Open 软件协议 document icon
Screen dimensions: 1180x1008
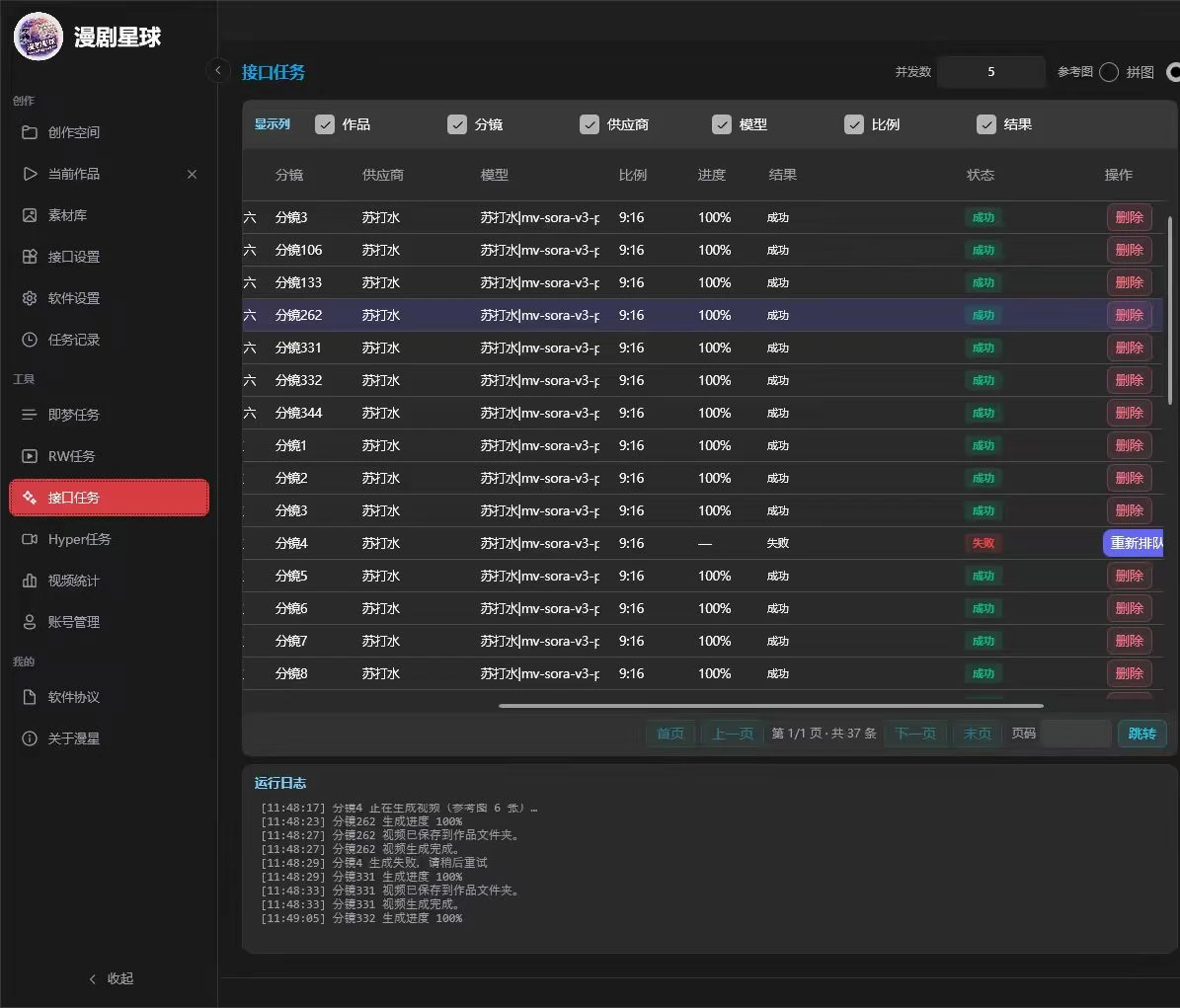tap(30, 697)
